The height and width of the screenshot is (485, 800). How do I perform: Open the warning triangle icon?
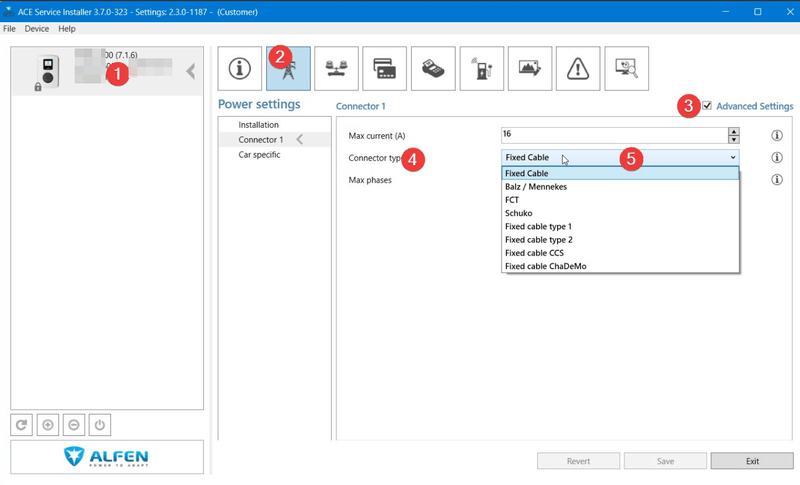(x=578, y=68)
